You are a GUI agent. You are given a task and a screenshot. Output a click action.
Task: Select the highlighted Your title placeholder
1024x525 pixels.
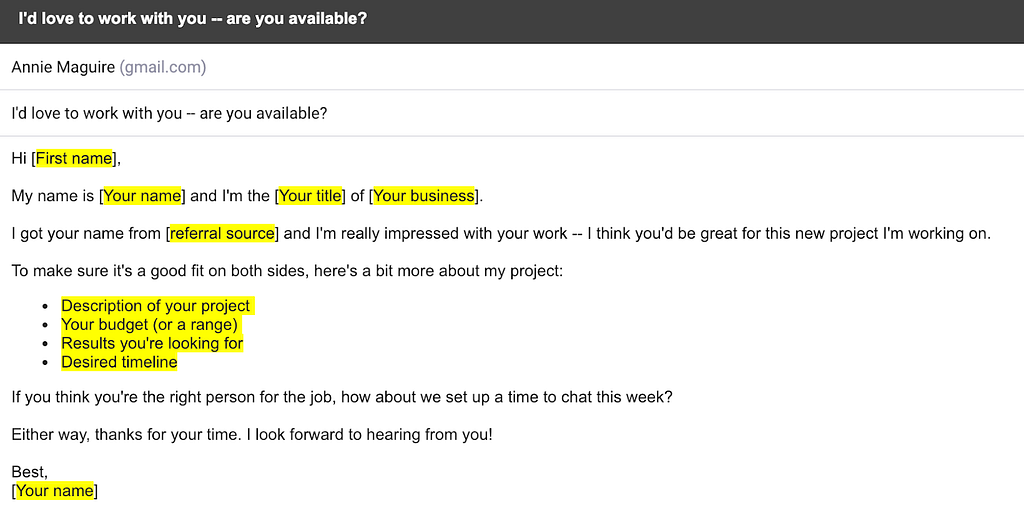click(310, 196)
